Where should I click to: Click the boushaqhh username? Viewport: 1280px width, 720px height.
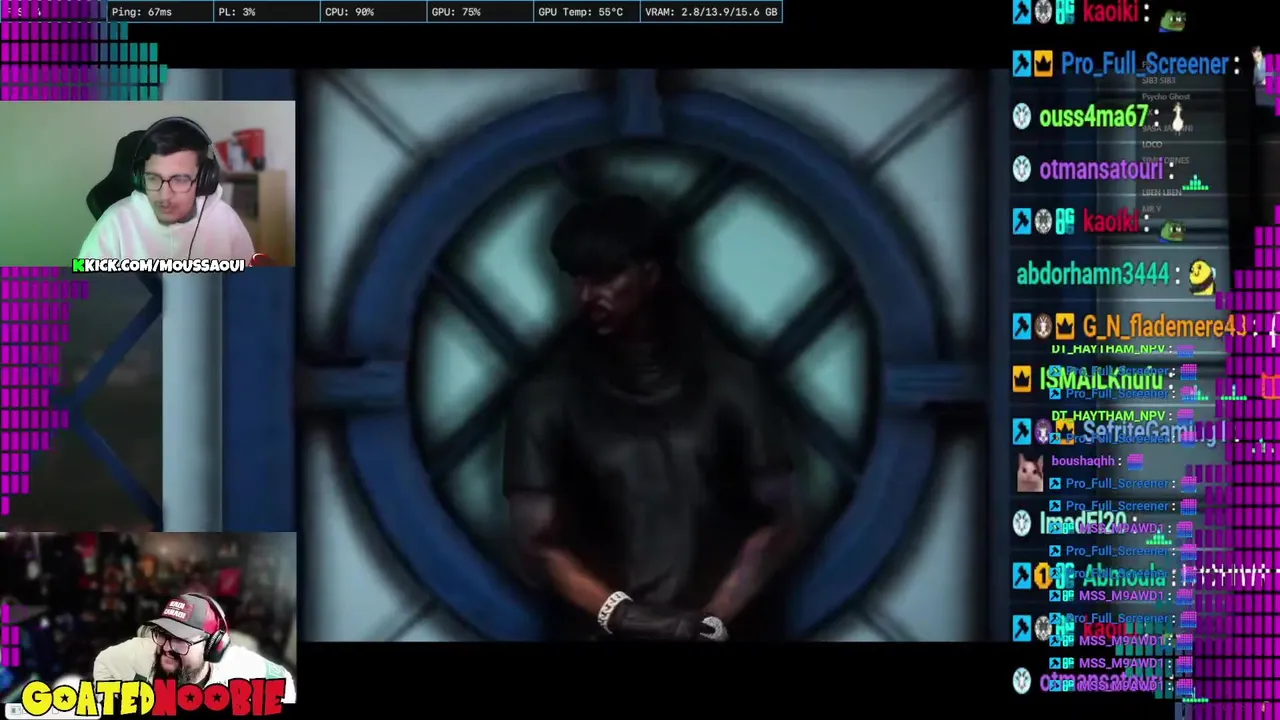click(x=1082, y=461)
